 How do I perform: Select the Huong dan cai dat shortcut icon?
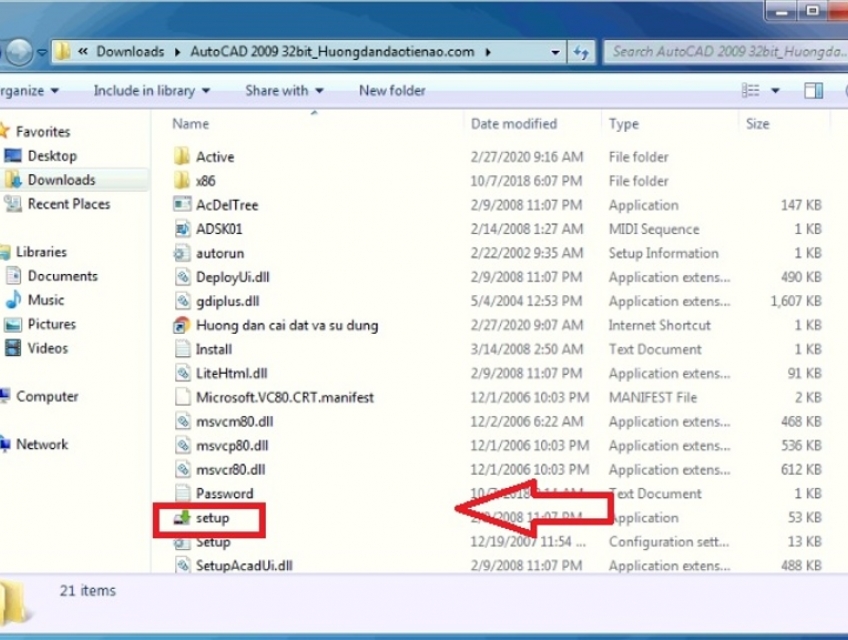(181, 325)
